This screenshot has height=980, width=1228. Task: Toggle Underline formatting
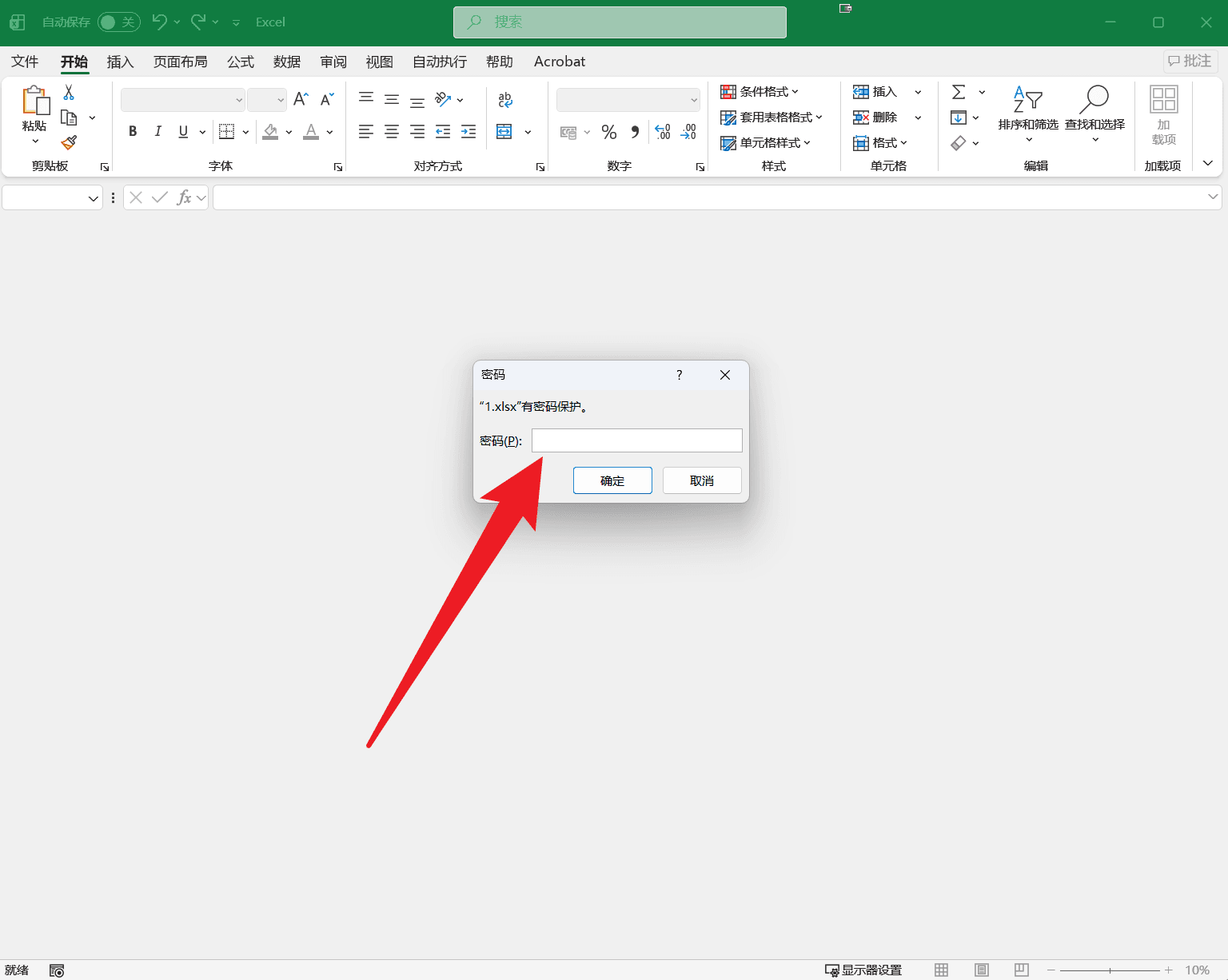(x=183, y=132)
